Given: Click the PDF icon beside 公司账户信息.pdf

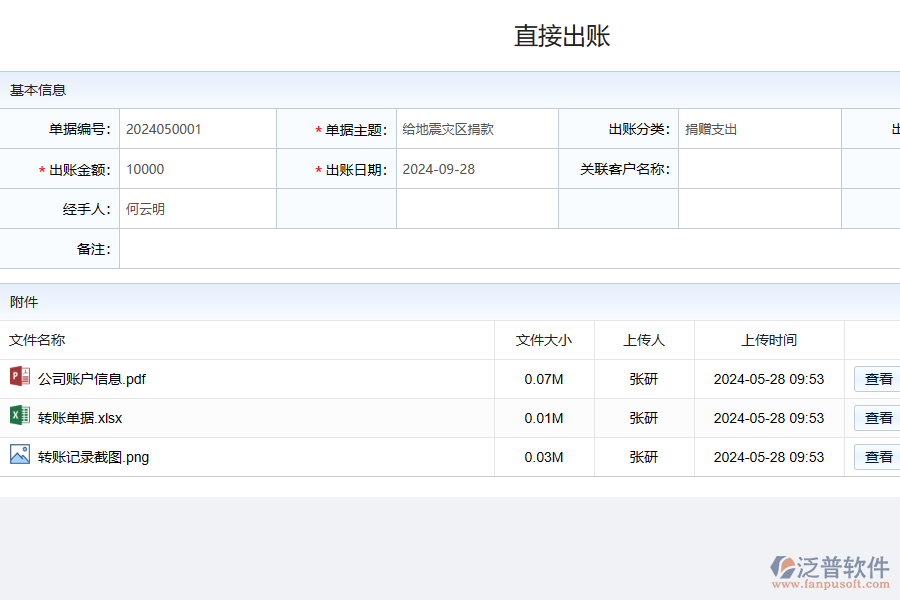Looking at the screenshot, I should click(18, 378).
